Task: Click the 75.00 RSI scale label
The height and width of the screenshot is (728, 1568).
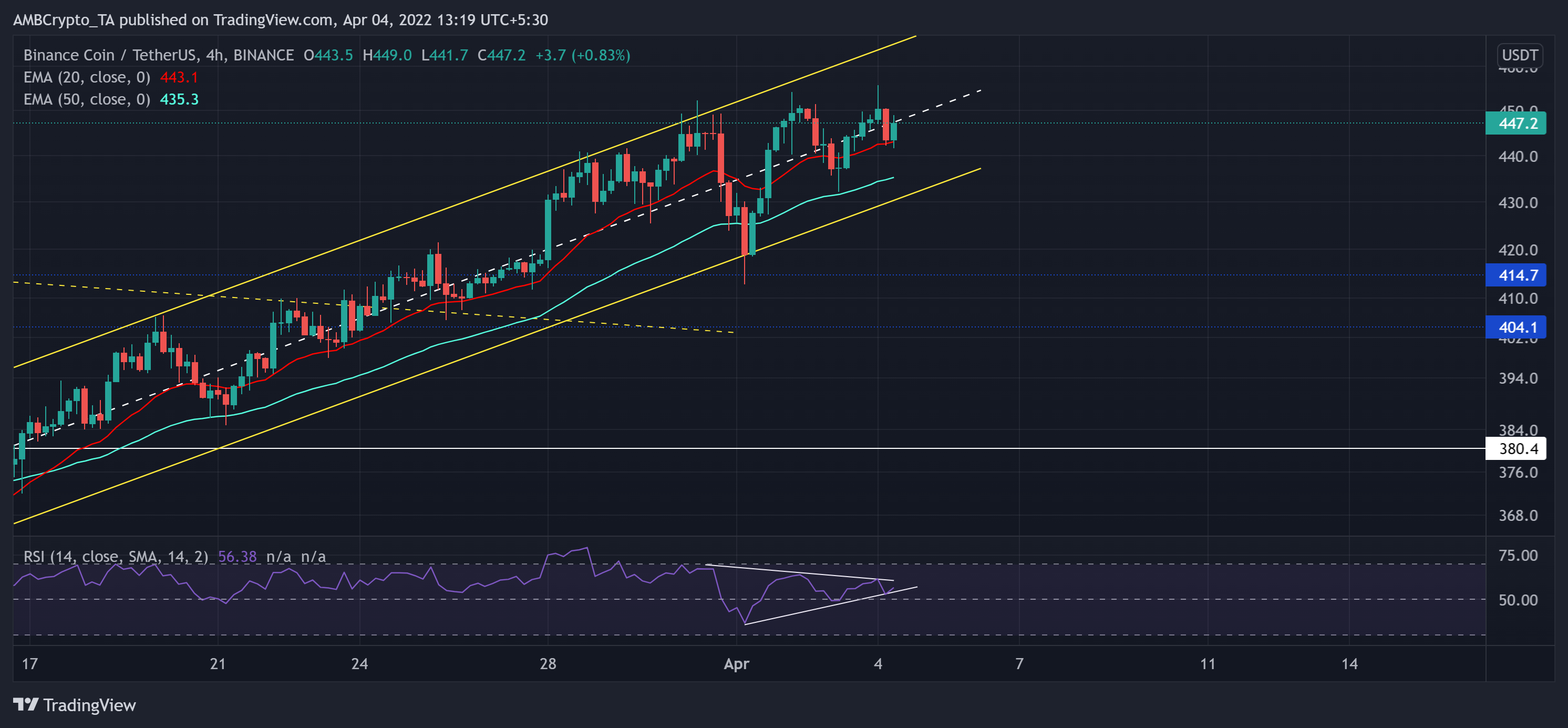Action: pyautogui.click(x=1518, y=555)
